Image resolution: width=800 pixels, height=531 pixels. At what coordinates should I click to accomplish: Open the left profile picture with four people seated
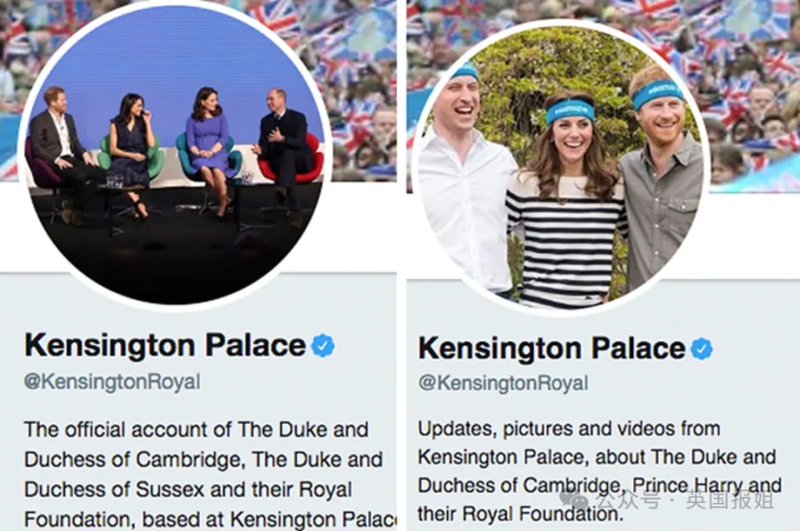tap(176, 154)
